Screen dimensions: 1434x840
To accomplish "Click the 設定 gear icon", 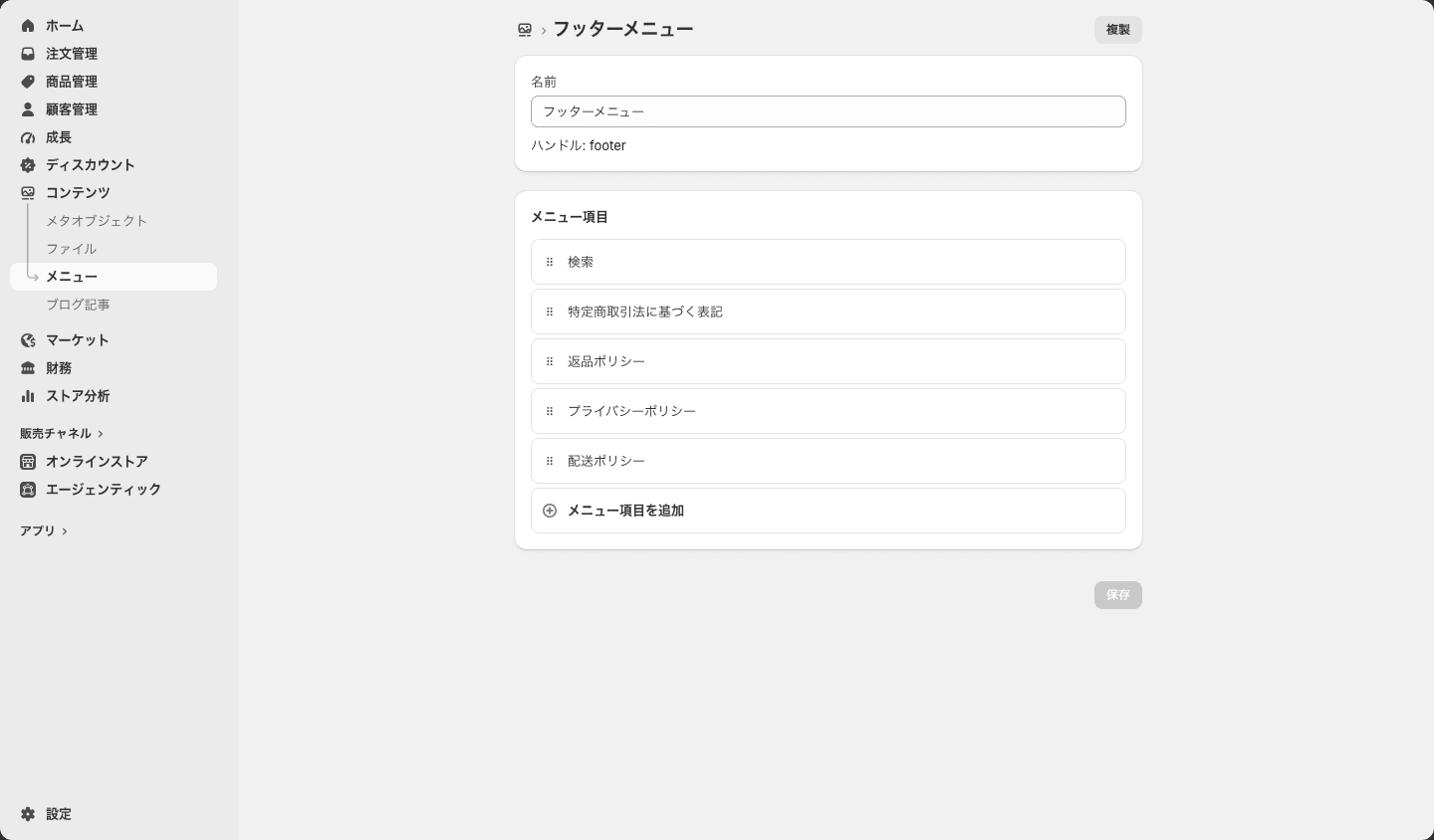I will click(x=28, y=814).
